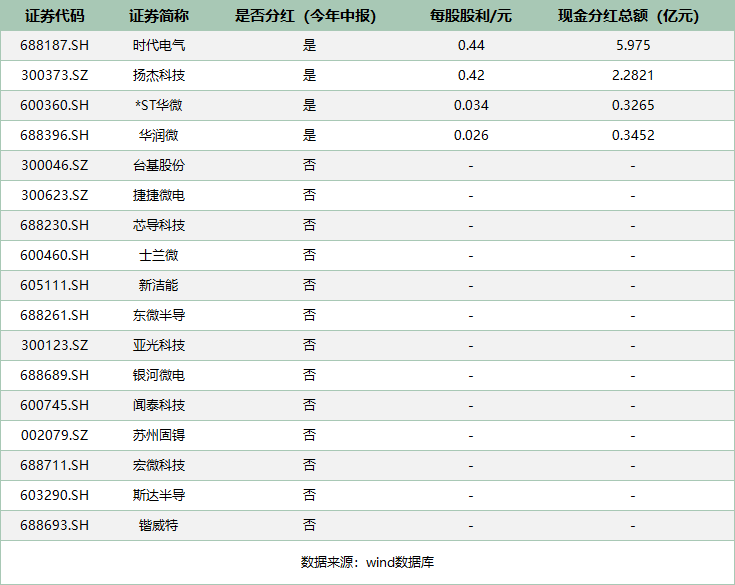Select the name 时代电气
The width and height of the screenshot is (735, 585).
159,45
